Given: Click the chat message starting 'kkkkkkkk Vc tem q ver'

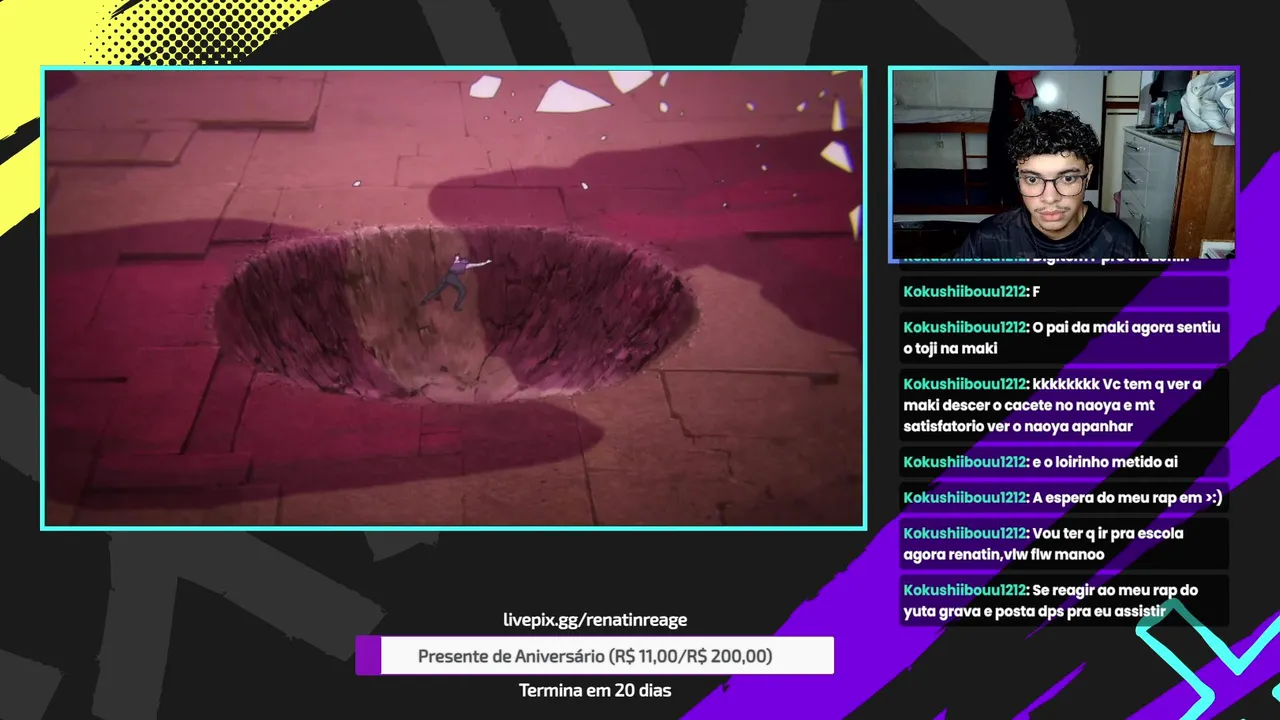Looking at the screenshot, I should coord(1064,405).
